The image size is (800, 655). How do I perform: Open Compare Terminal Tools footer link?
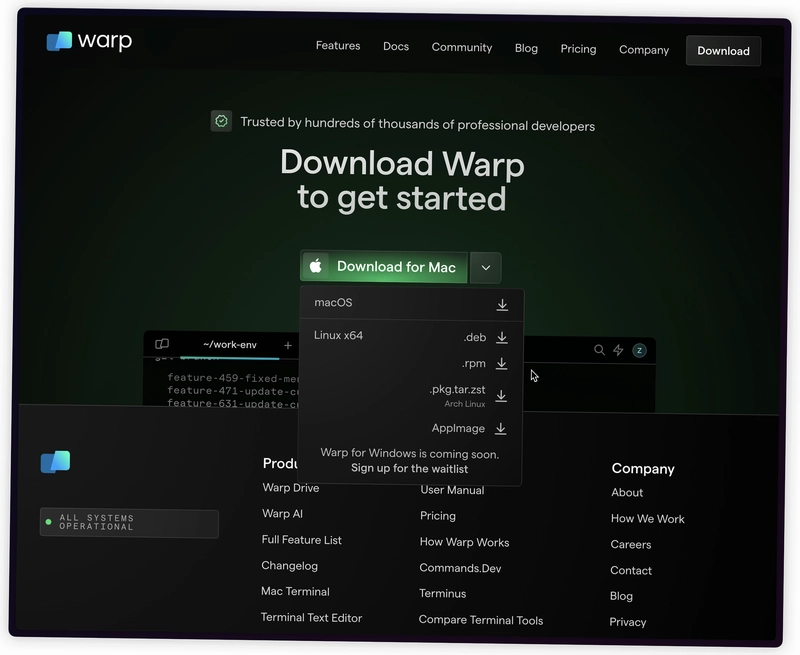(x=481, y=620)
